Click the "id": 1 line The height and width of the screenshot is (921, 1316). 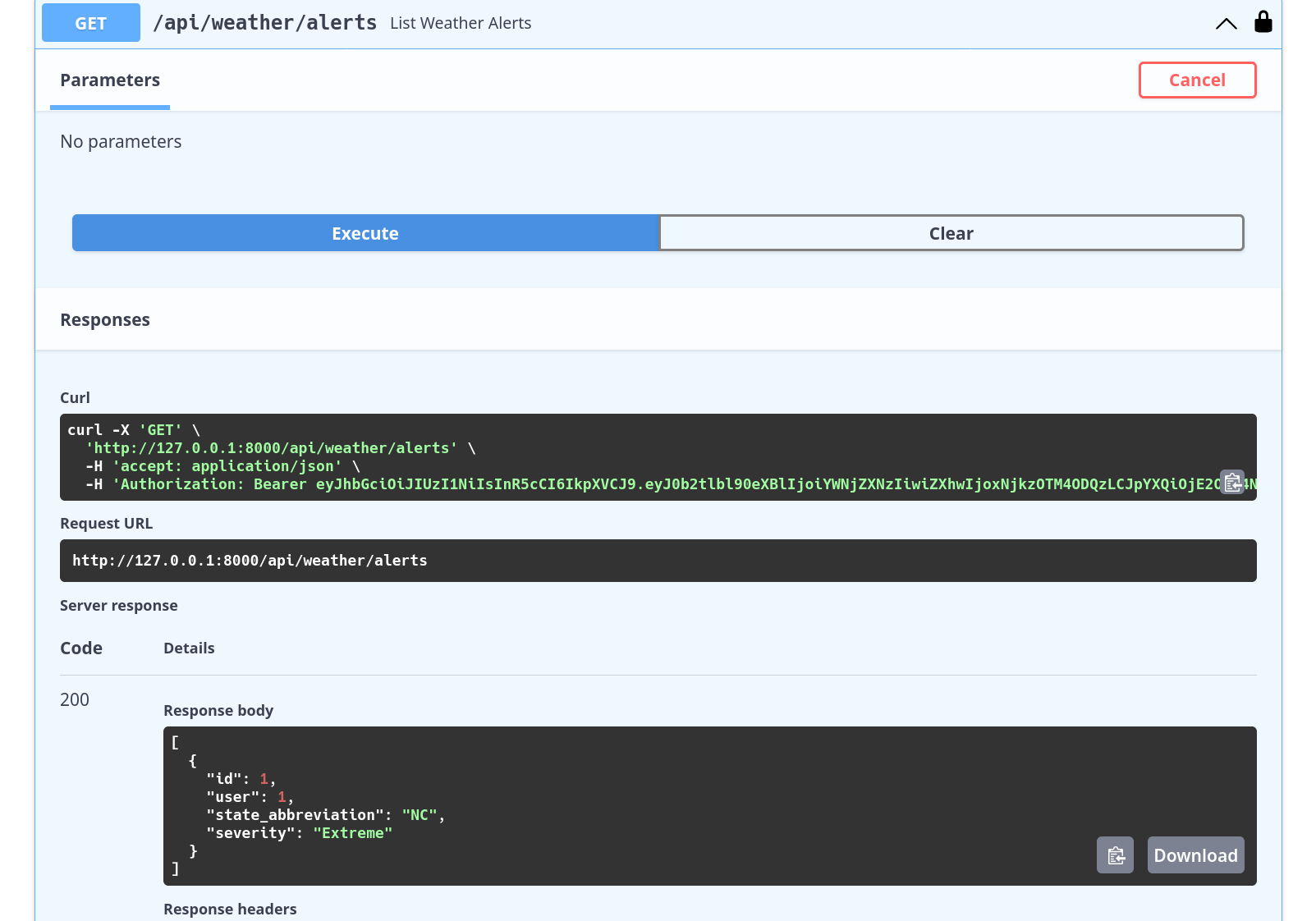241,779
